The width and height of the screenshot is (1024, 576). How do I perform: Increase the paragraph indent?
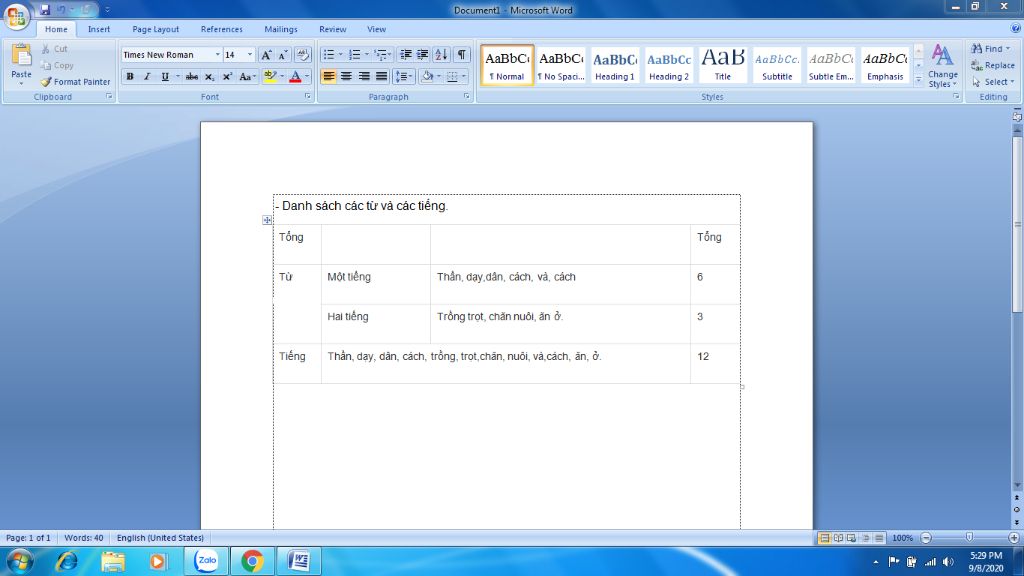click(x=422, y=55)
